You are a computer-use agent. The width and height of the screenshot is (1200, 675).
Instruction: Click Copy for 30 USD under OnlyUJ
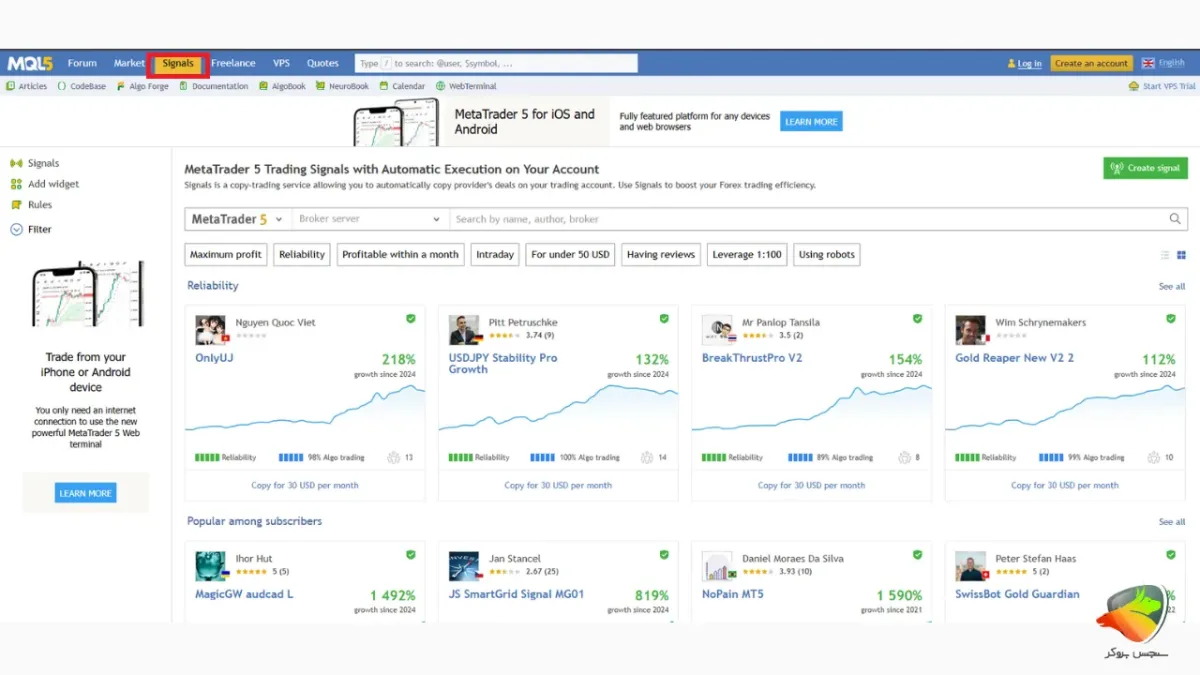[x=305, y=486]
